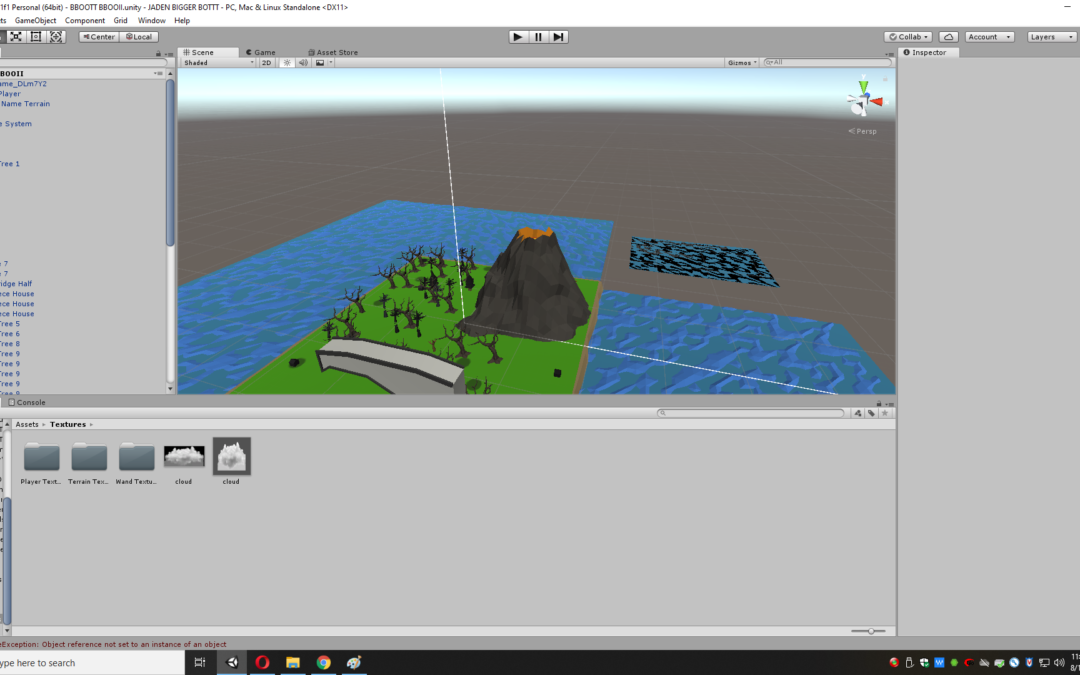
Task: Toggle 2D view mode
Action: pyautogui.click(x=267, y=63)
